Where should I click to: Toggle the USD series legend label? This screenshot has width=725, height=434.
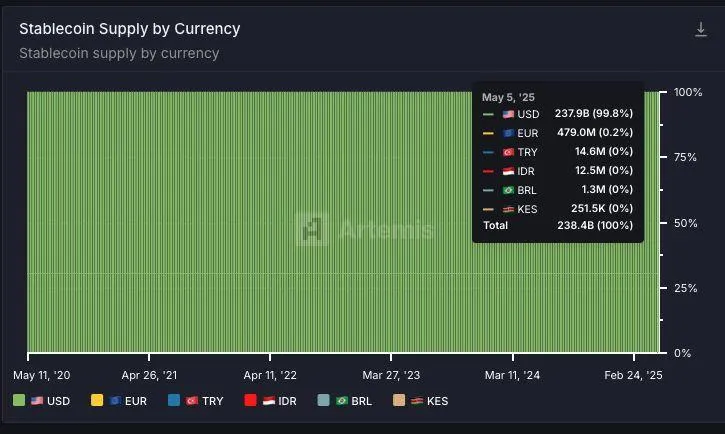(x=58, y=401)
